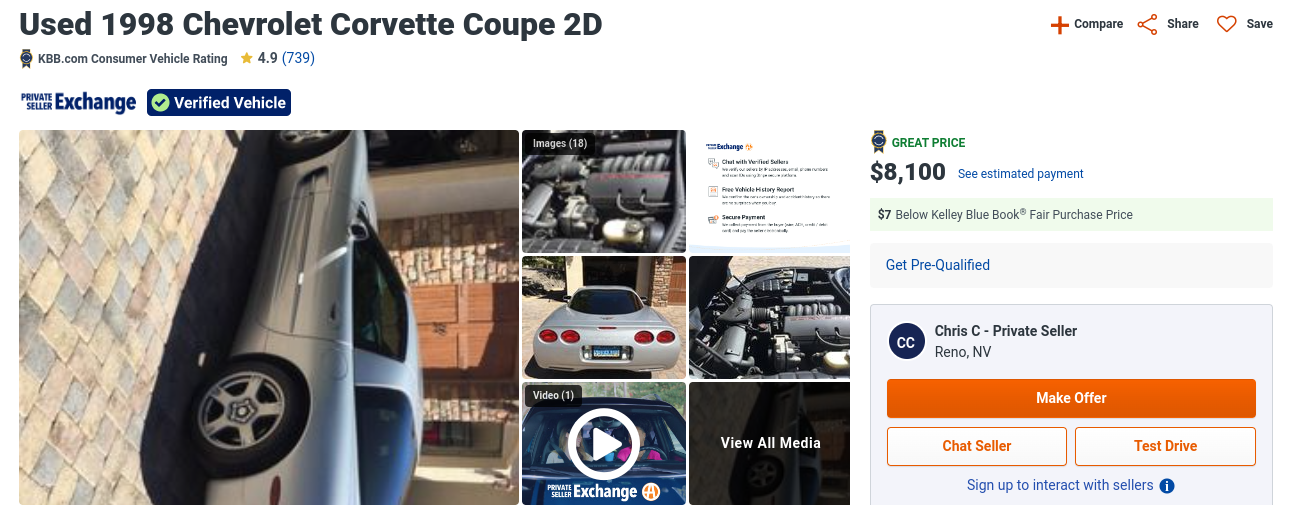Click the Chat Seller button

[x=977, y=446]
